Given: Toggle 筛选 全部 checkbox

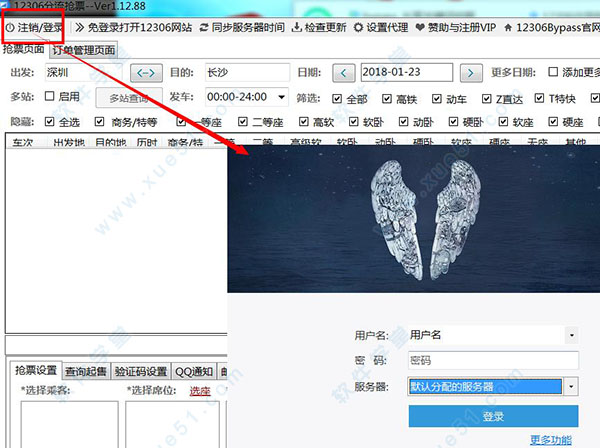Looking at the screenshot, I should pyautogui.click(x=337, y=99).
